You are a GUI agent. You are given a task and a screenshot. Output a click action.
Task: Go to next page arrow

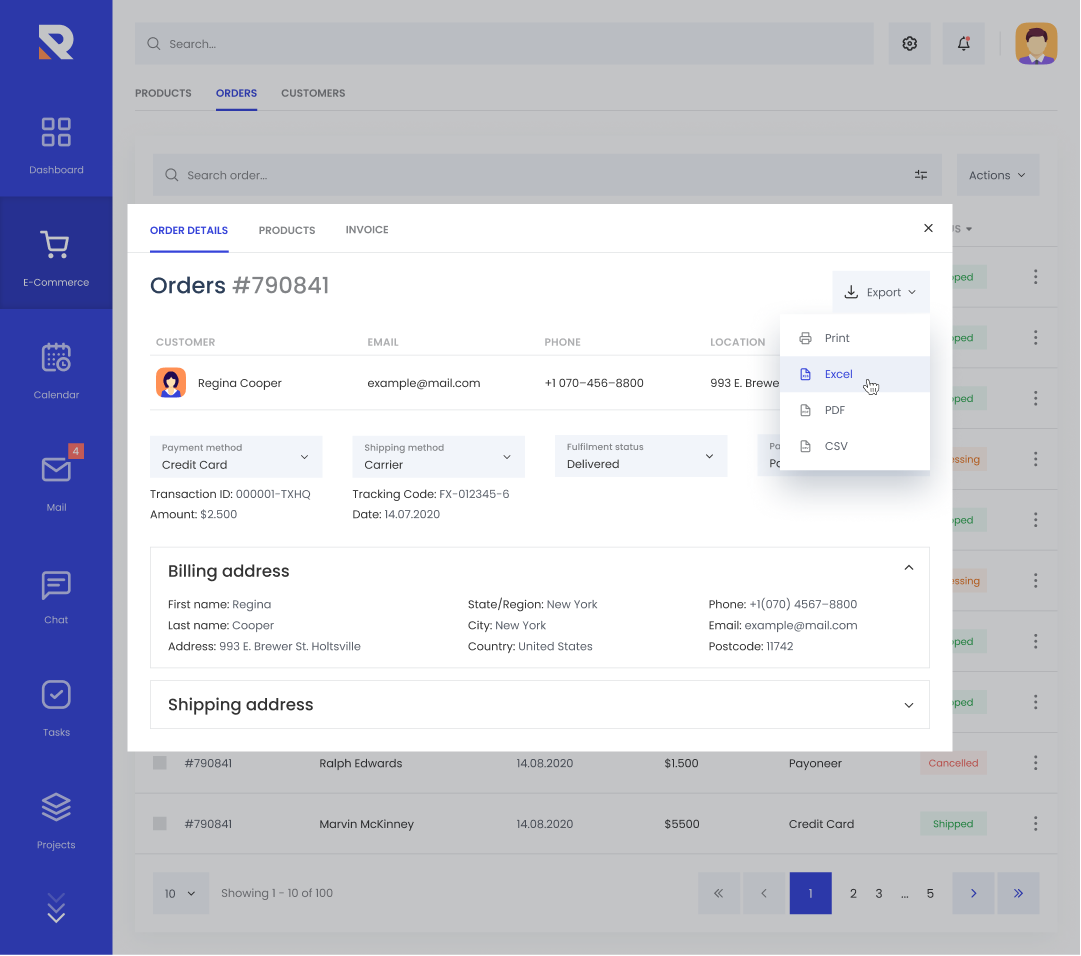click(973, 893)
